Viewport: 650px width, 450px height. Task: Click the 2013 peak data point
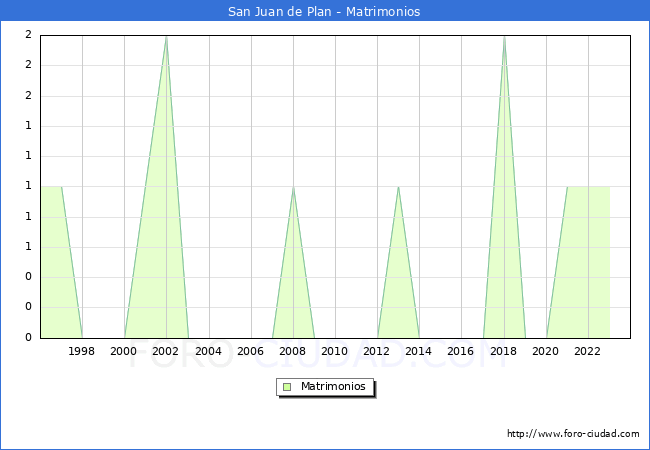click(x=398, y=187)
